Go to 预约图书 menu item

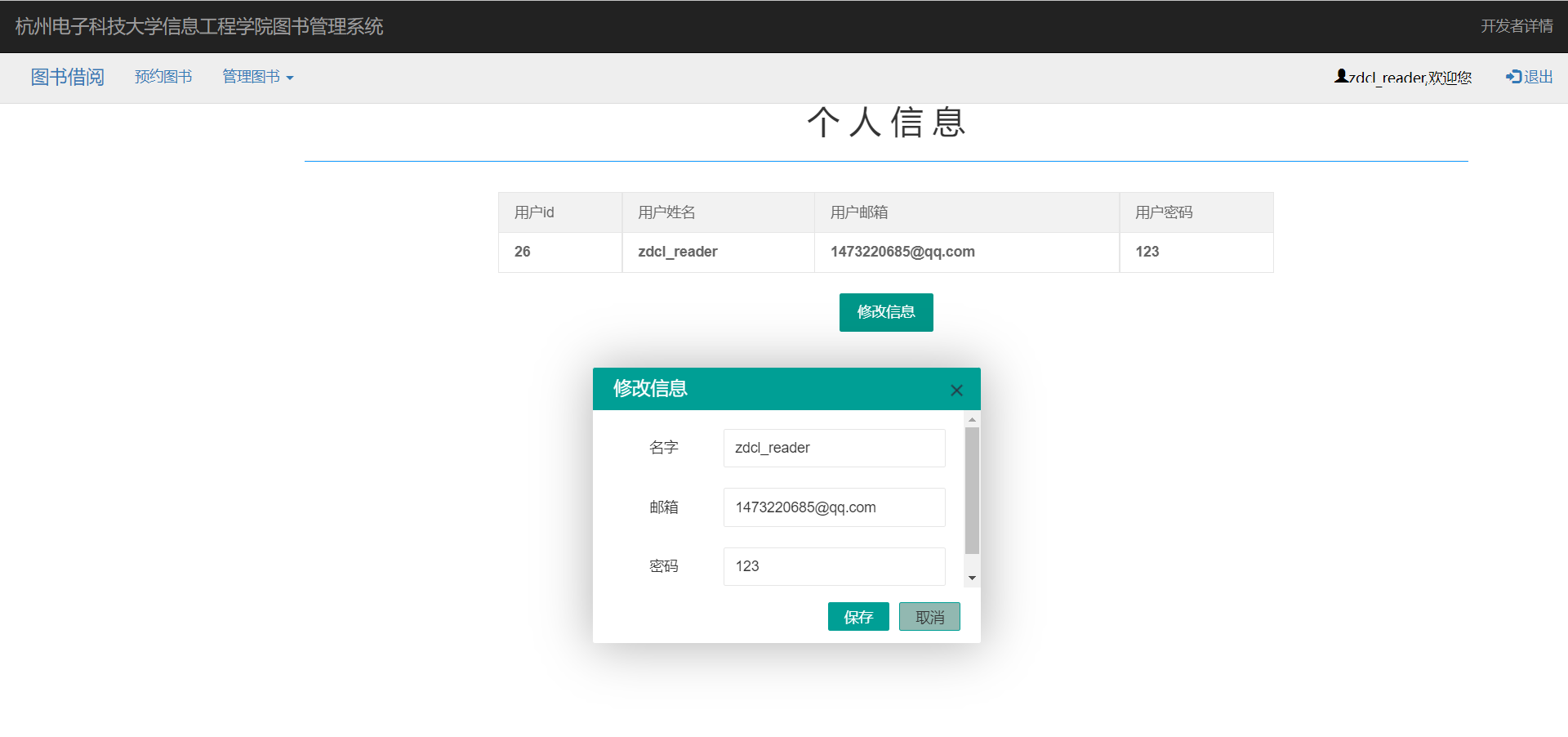(163, 77)
